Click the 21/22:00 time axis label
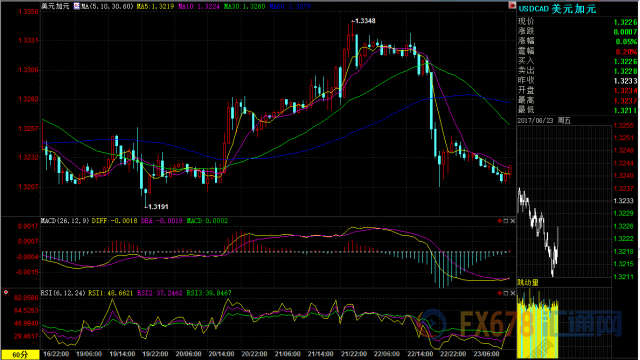The height and width of the screenshot is (360, 640). [353, 354]
